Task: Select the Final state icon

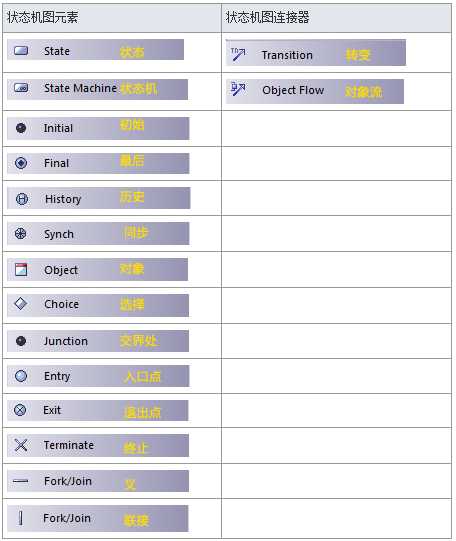Action: (x=21, y=163)
